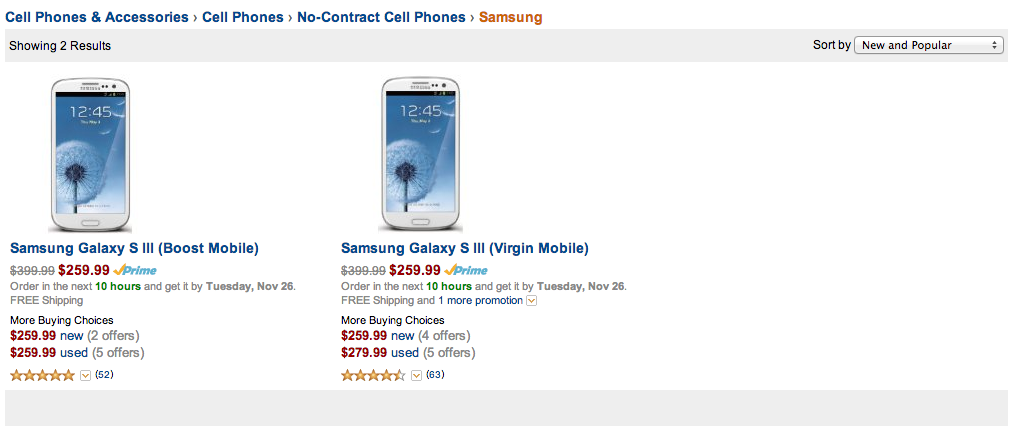Click the Virgin Mobile phone product image
This screenshot has width=1011, height=429.
pos(421,154)
